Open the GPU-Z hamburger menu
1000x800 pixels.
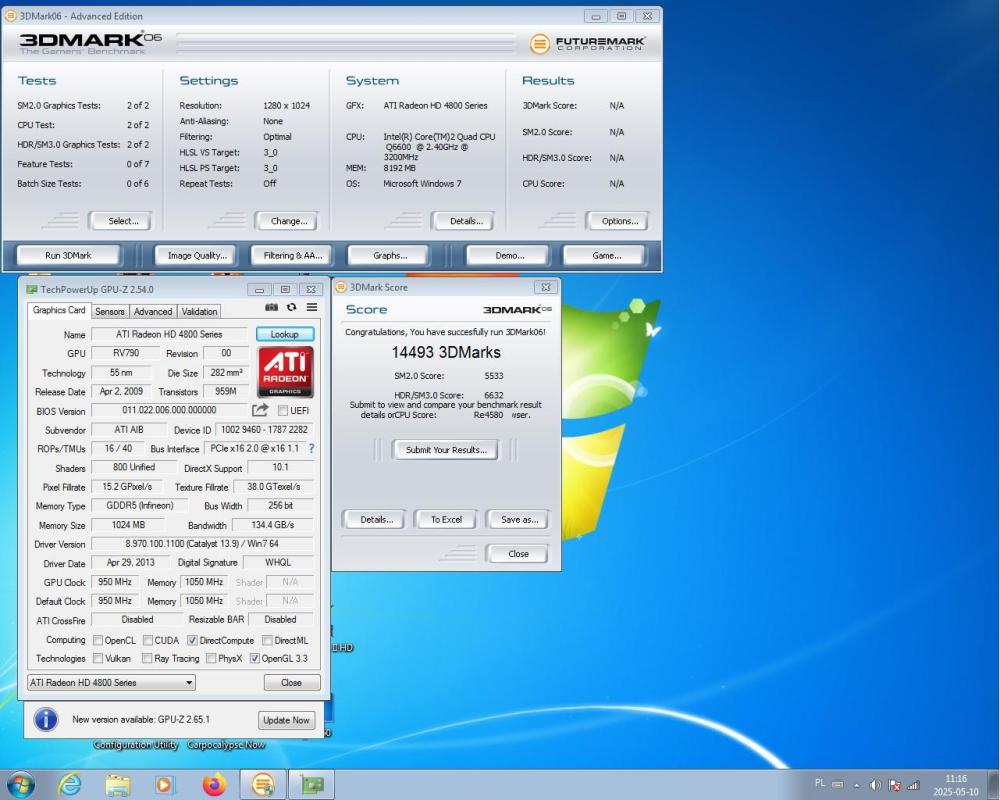coord(311,307)
